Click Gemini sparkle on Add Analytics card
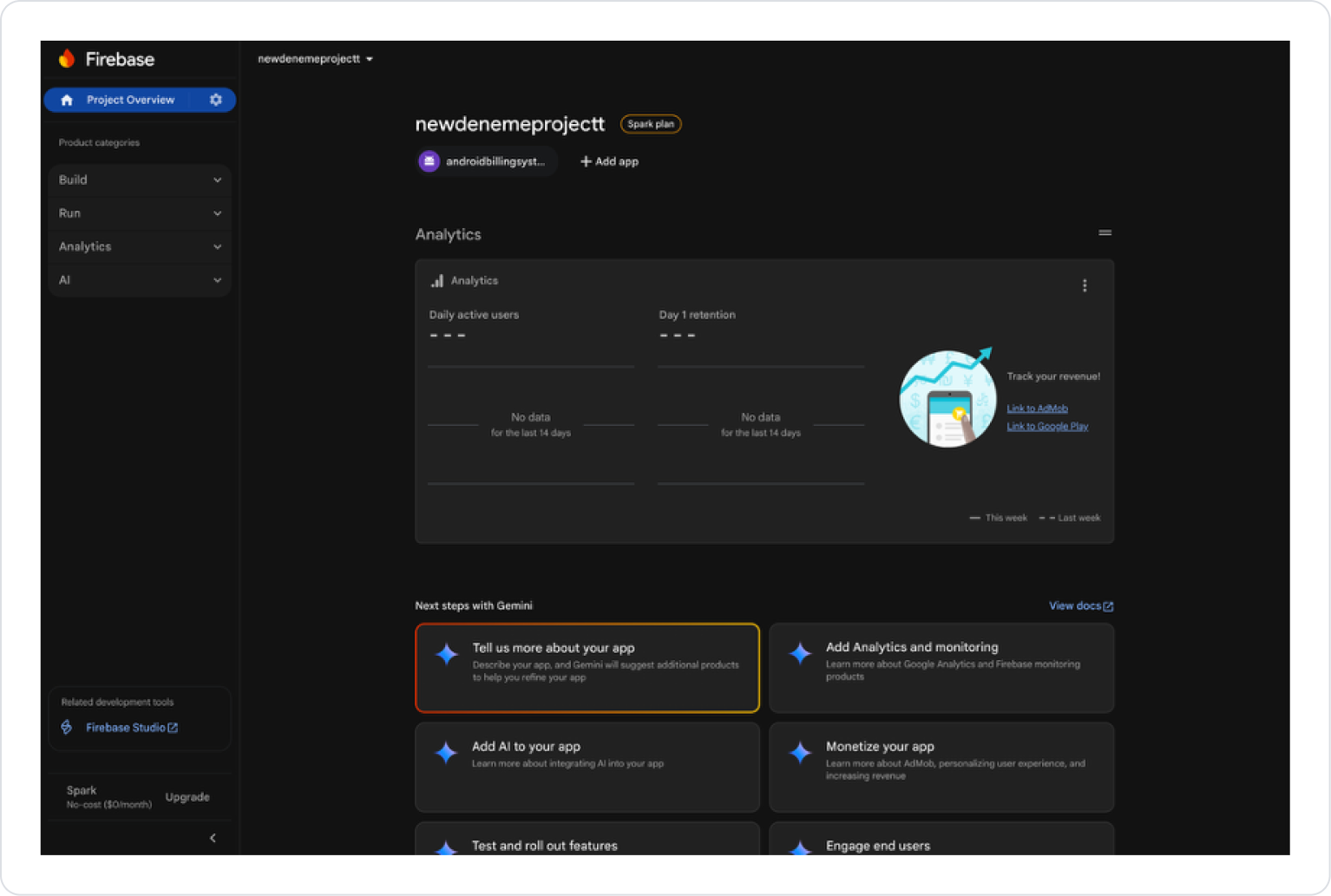The height and width of the screenshot is (896, 1331). click(800, 653)
